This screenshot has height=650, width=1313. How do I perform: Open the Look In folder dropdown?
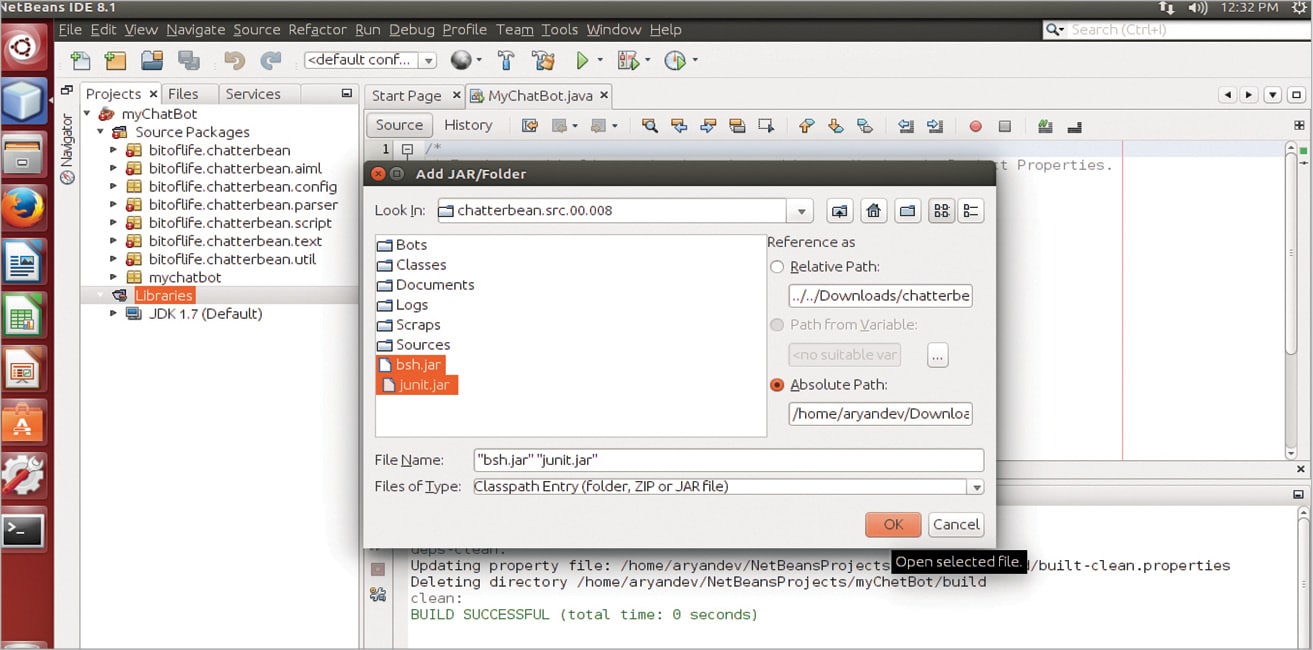point(799,211)
